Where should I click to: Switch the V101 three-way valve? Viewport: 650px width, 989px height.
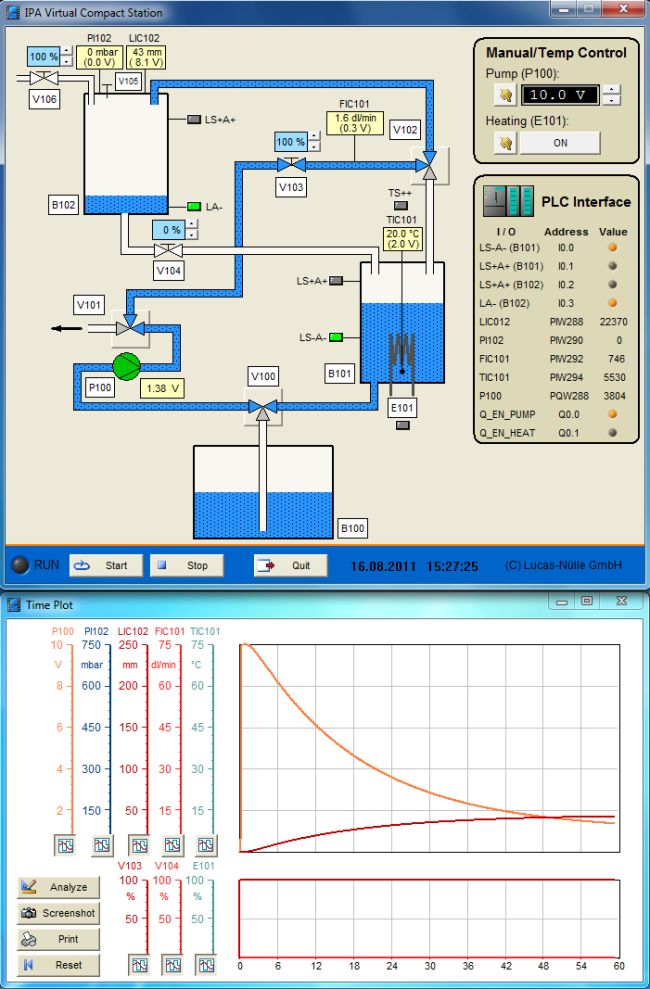[130, 328]
